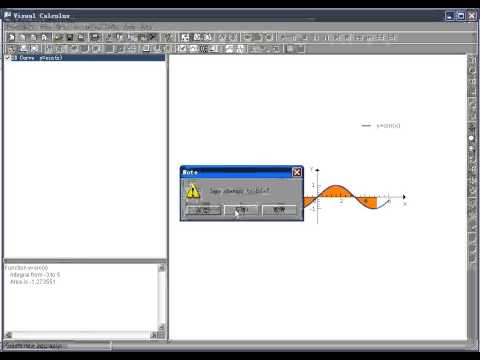
Task: Click the middle button in the Note dialog
Action: pos(241,210)
